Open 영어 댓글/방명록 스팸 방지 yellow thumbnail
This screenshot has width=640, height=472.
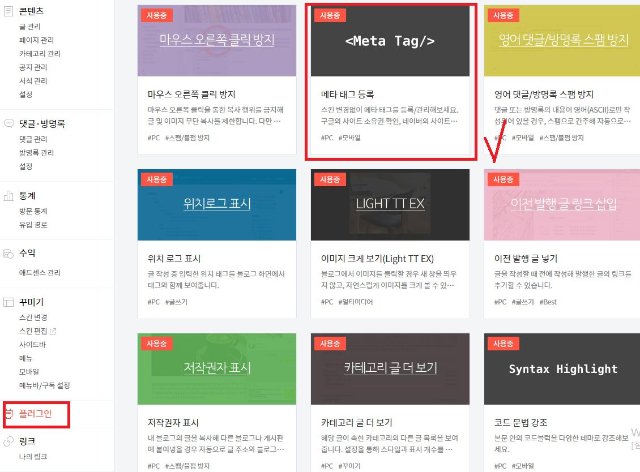pos(562,40)
